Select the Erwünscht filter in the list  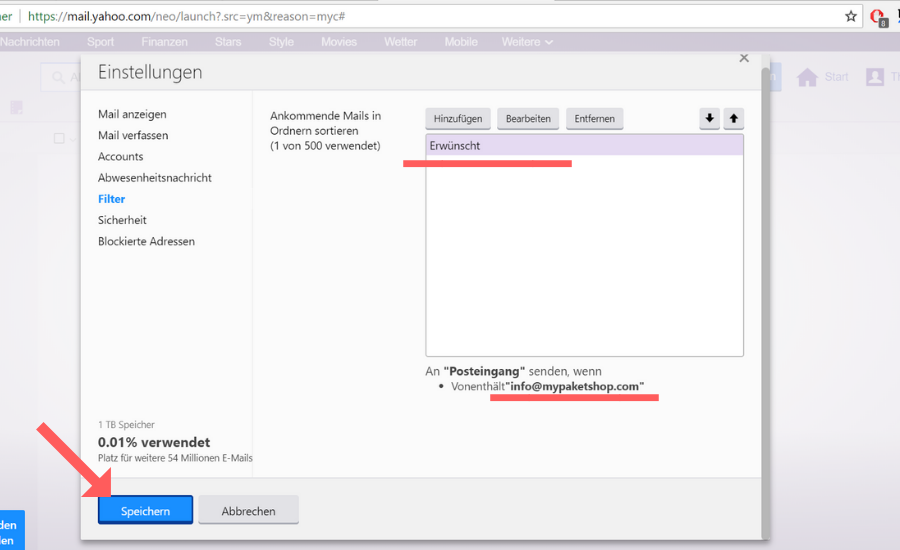point(583,146)
